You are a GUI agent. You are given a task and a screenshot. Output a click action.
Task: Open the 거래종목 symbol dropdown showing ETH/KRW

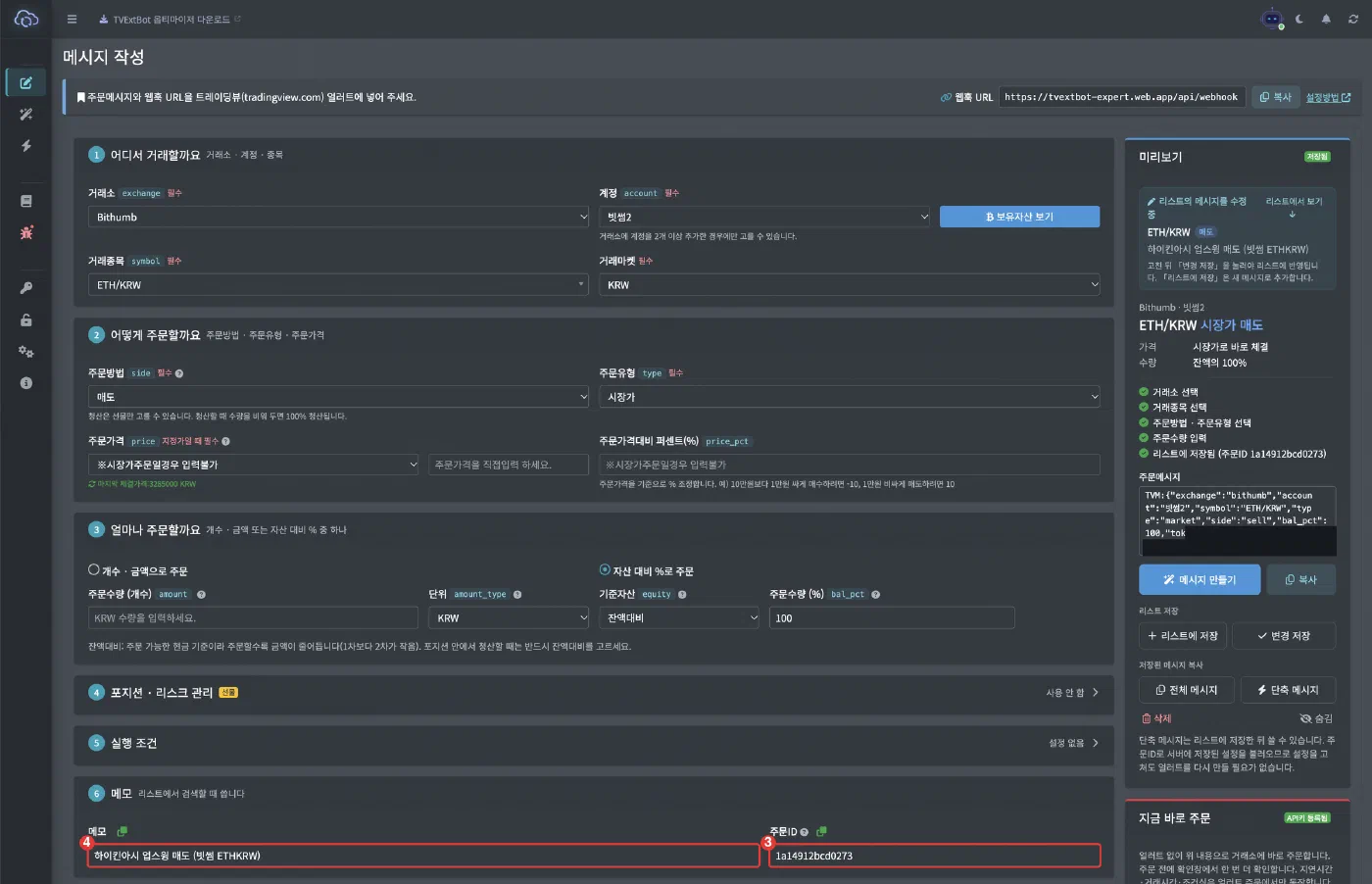(x=338, y=284)
